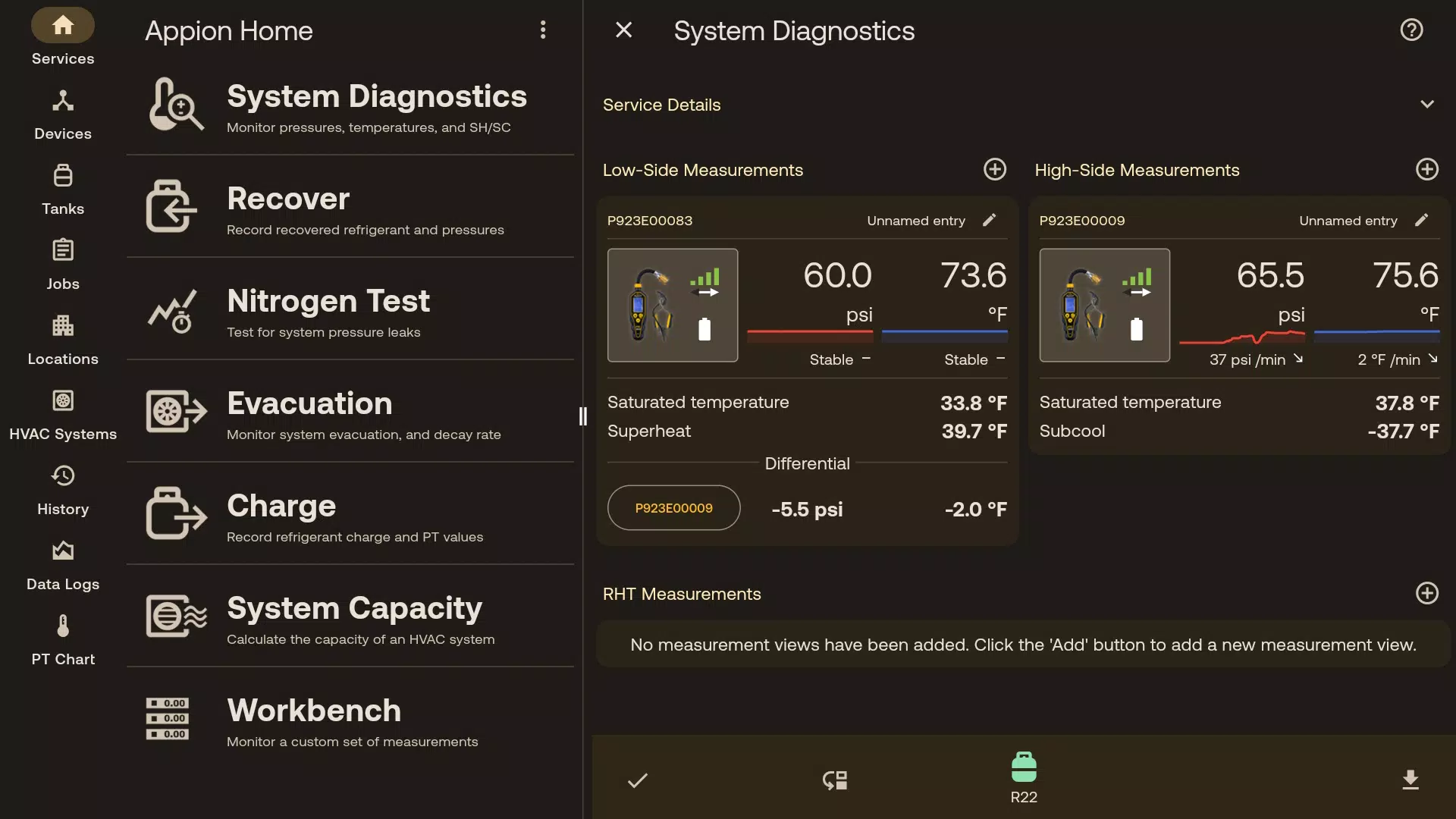Go to the Devices section

[x=63, y=115]
